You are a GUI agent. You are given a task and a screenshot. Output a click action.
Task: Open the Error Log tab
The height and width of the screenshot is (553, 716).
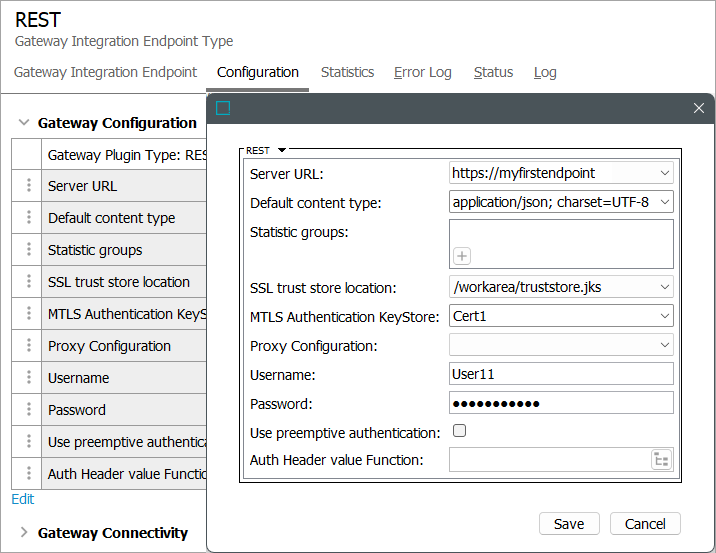tap(422, 72)
